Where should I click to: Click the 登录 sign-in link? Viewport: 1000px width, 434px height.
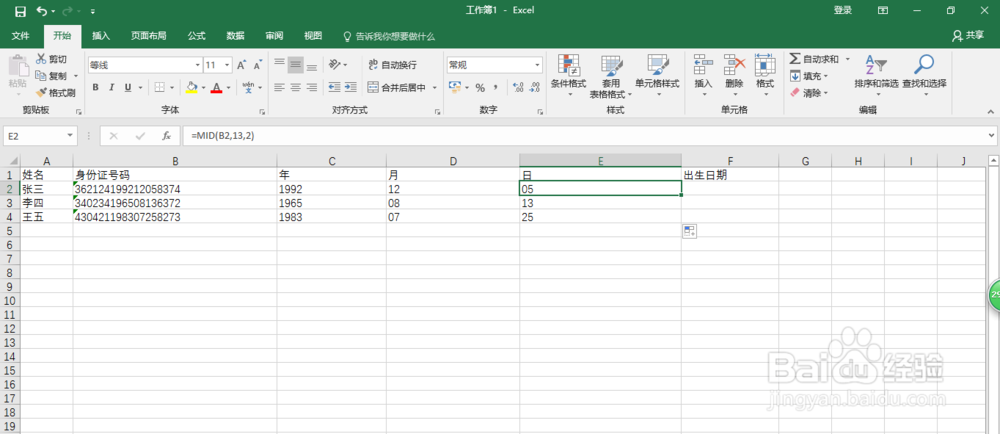[842, 10]
